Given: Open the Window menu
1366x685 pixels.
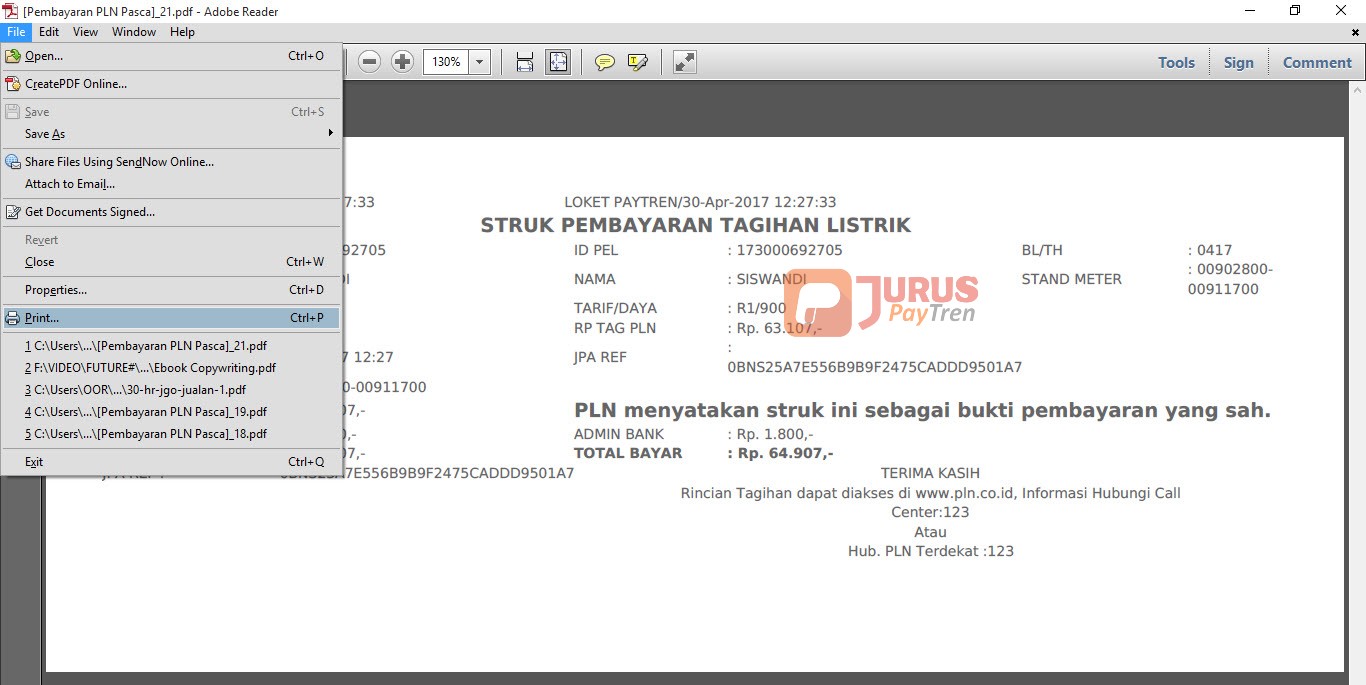Looking at the screenshot, I should (x=134, y=32).
